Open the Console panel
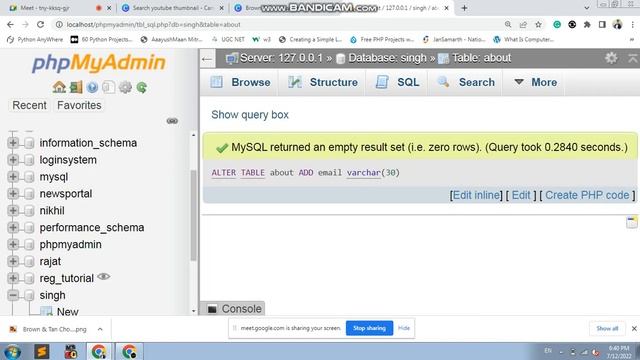640x360 pixels. click(233, 309)
